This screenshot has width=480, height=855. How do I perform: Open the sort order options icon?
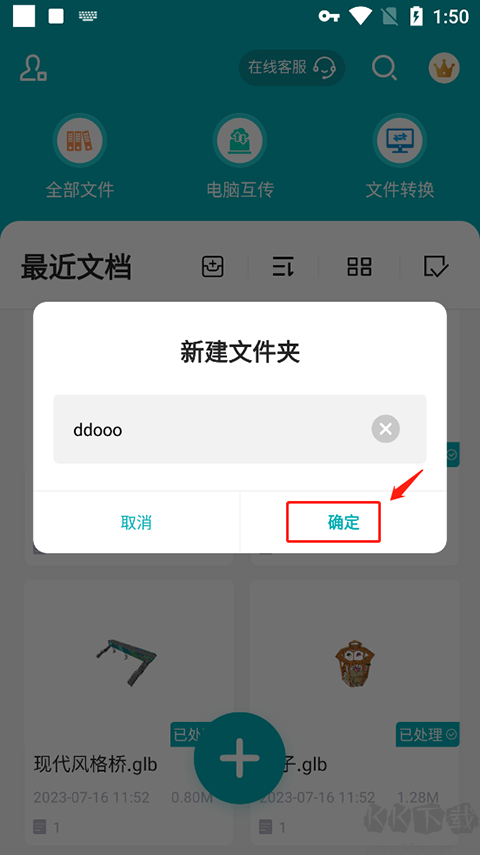point(283,267)
